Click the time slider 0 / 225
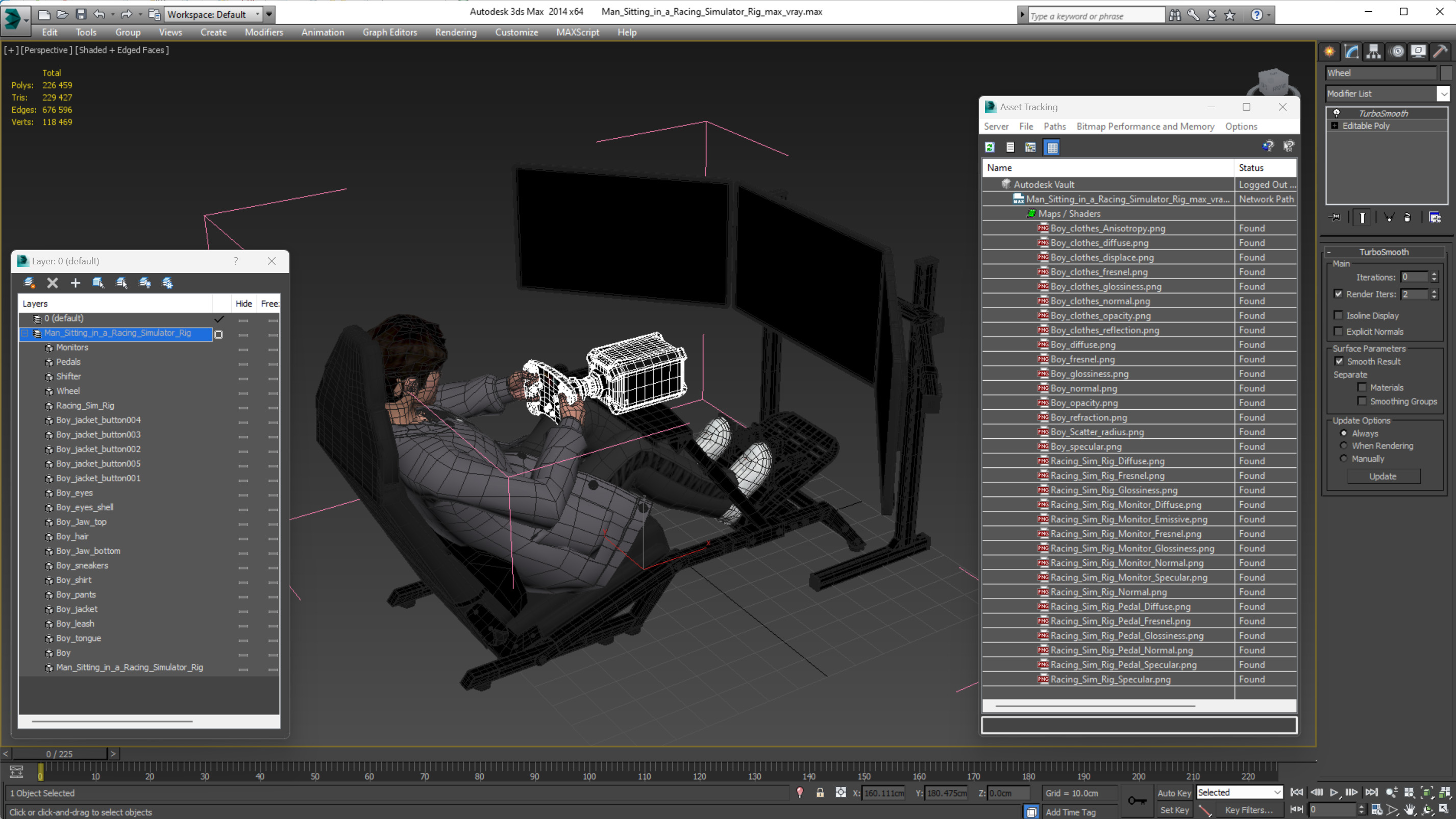The width and height of the screenshot is (1456, 819). point(59,754)
